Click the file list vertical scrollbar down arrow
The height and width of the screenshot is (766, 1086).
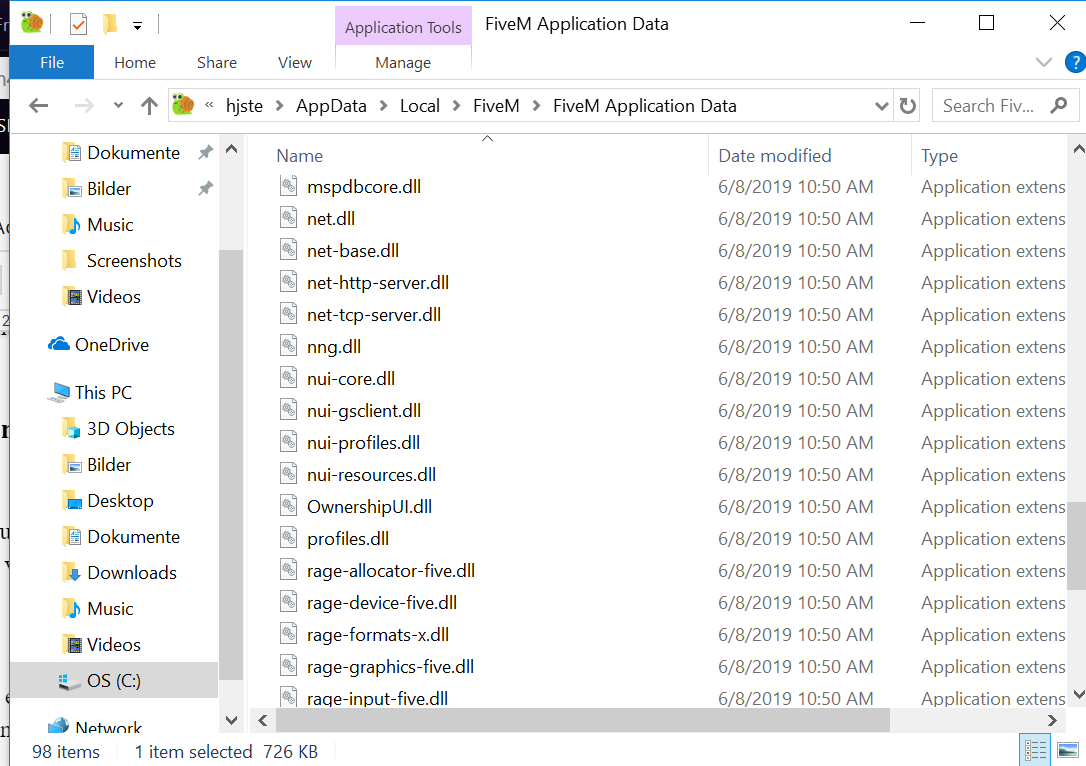1078,694
